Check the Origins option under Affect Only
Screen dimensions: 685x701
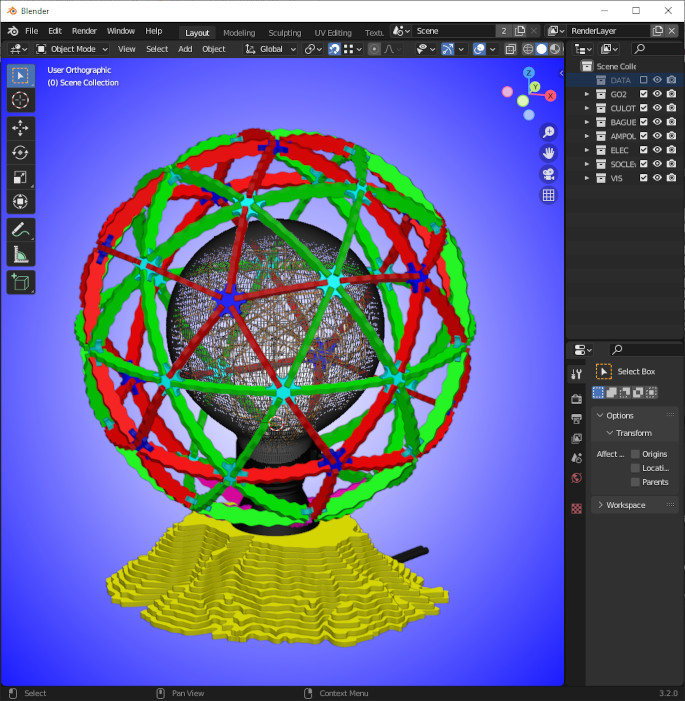(635, 454)
